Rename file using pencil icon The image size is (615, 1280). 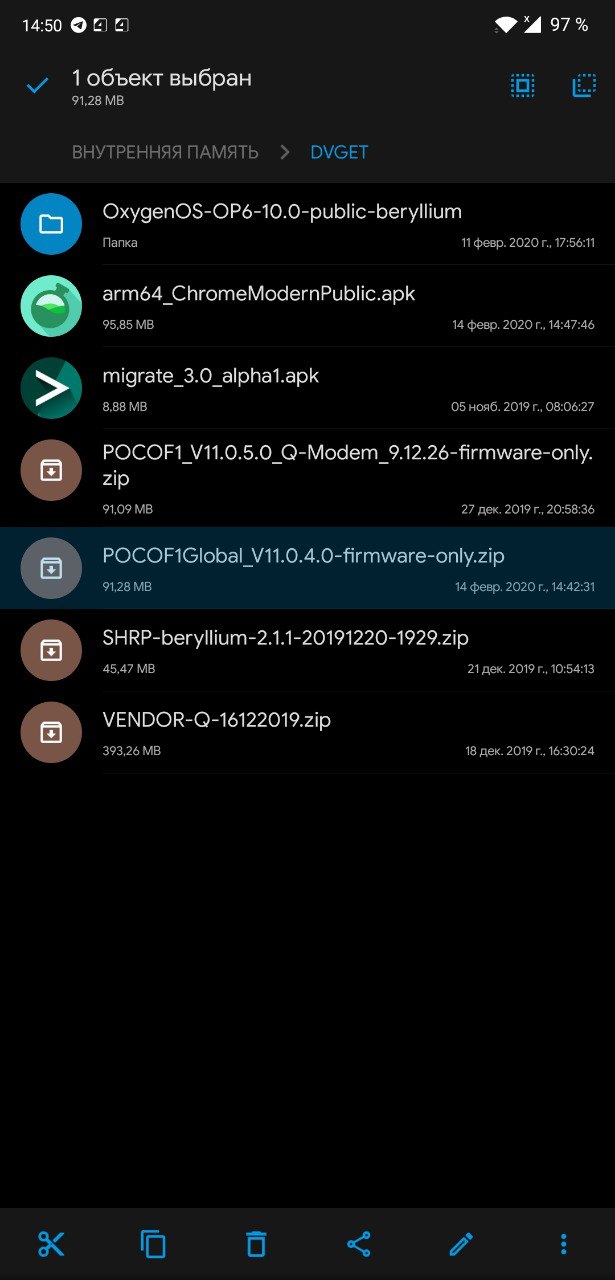coord(461,1244)
